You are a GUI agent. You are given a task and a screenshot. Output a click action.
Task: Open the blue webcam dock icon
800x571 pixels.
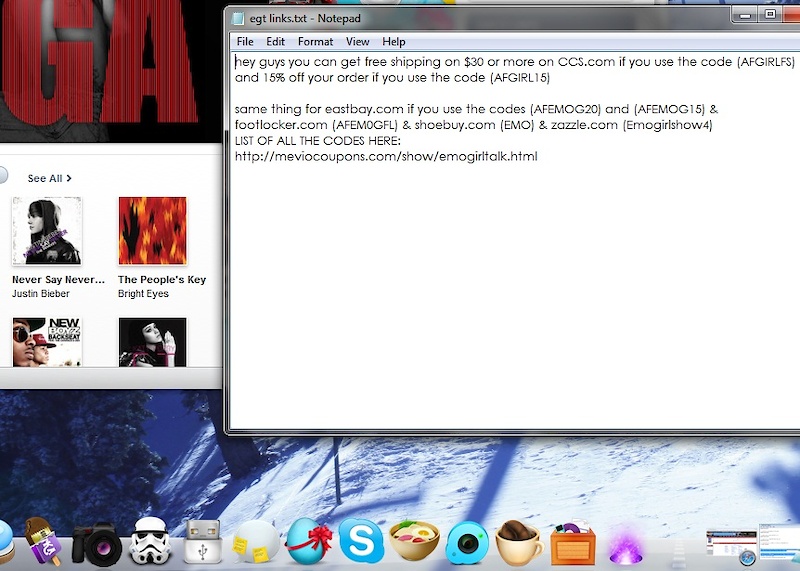pyautogui.click(x=467, y=543)
